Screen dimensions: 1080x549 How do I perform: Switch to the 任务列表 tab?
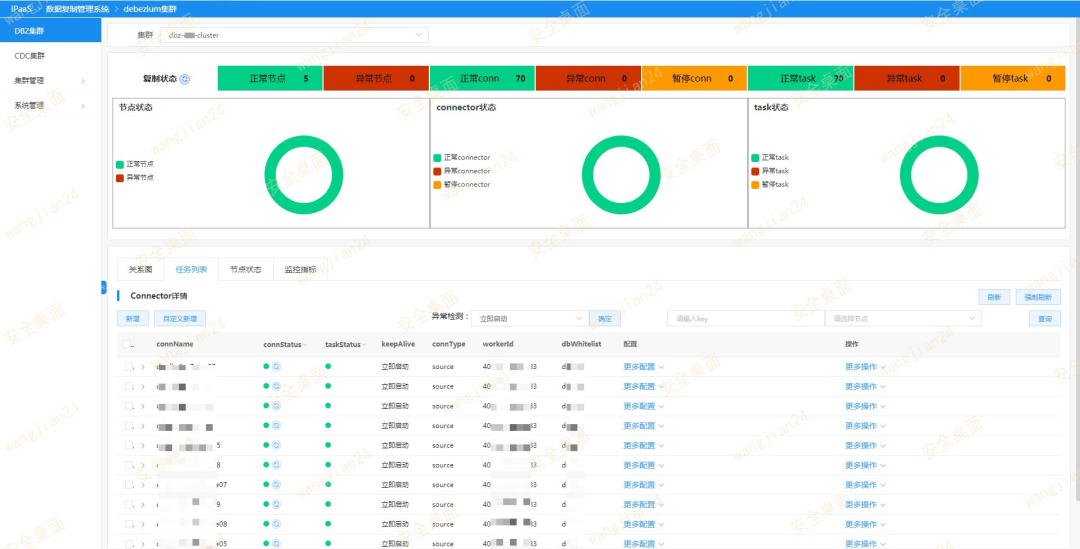click(x=191, y=269)
